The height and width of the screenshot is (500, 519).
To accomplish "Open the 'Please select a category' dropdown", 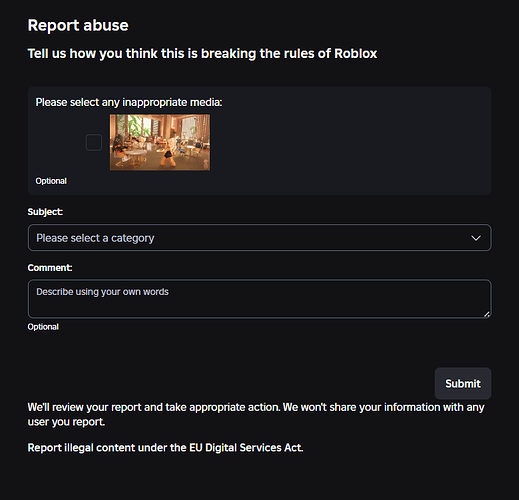I will [x=259, y=238].
